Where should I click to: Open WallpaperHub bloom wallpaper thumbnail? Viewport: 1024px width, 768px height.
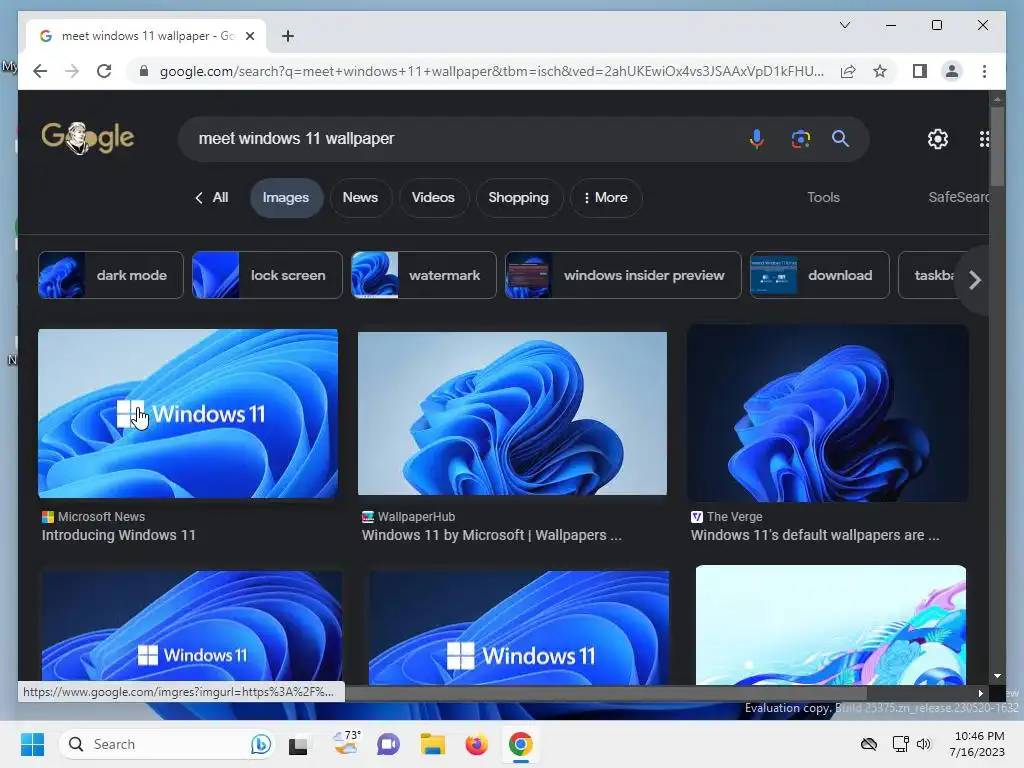(x=513, y=413)
